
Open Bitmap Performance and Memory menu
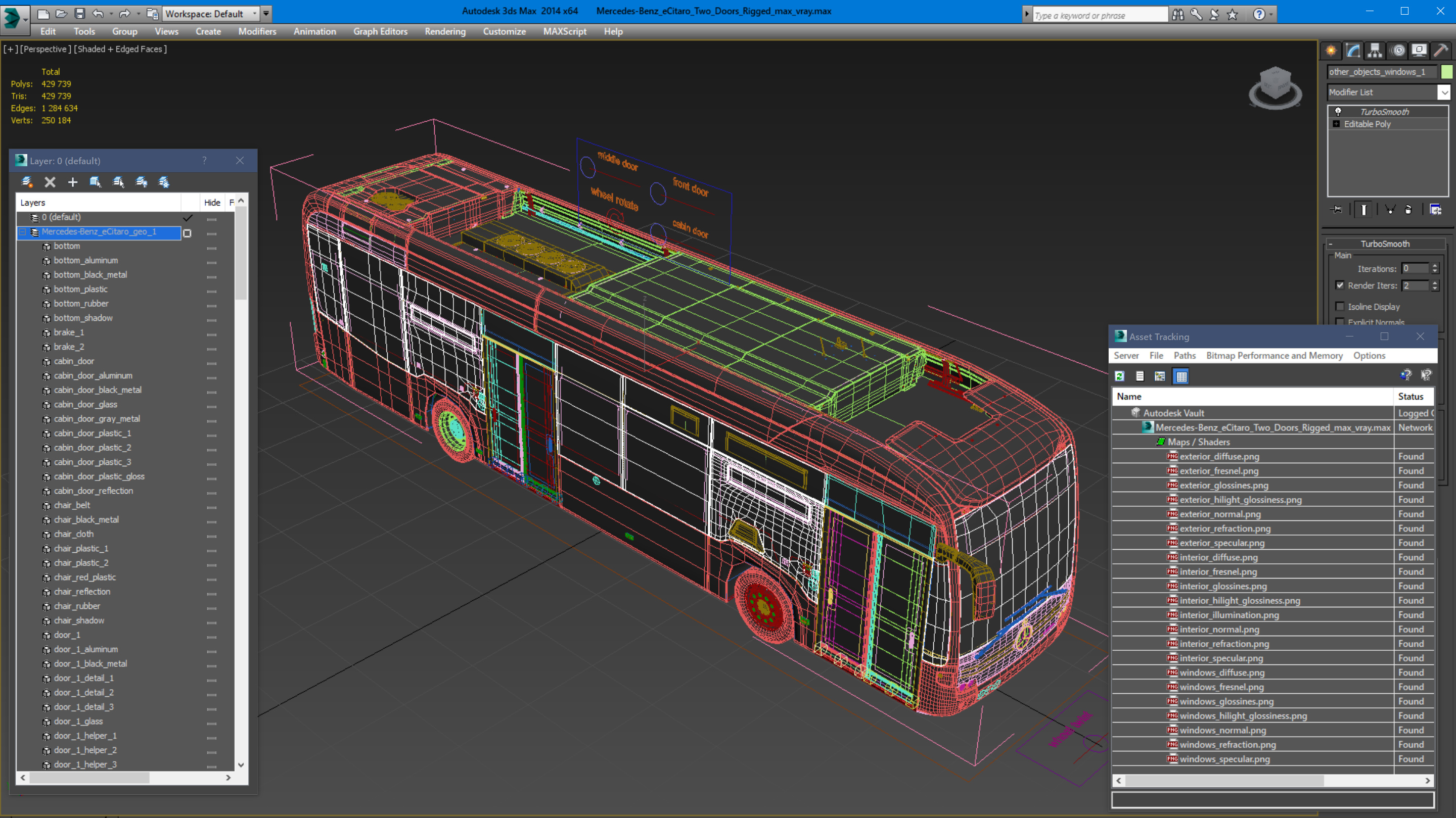pos(1274,355)
